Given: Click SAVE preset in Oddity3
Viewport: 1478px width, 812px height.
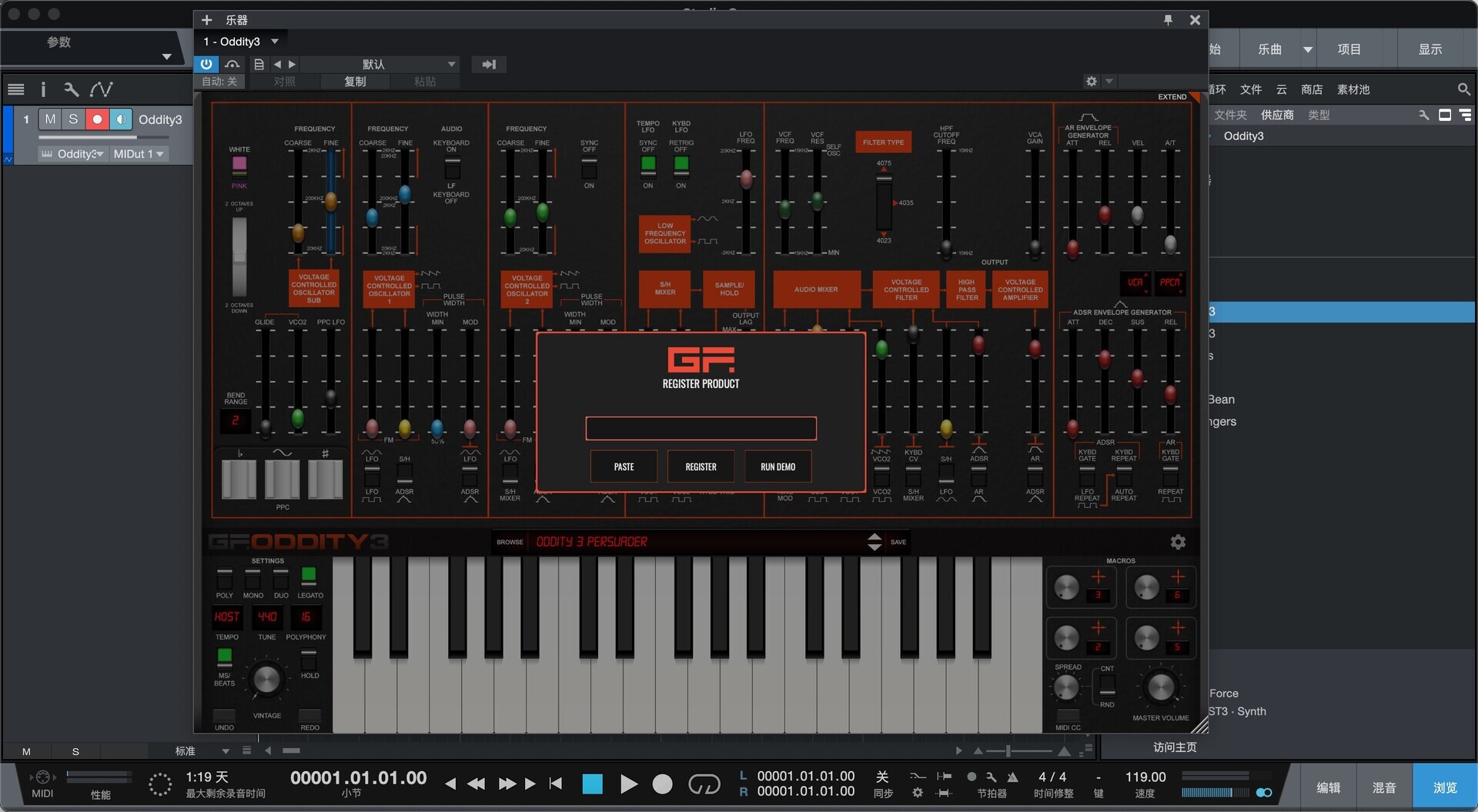Looking at the screenshot, I should (x=898, y=542).
